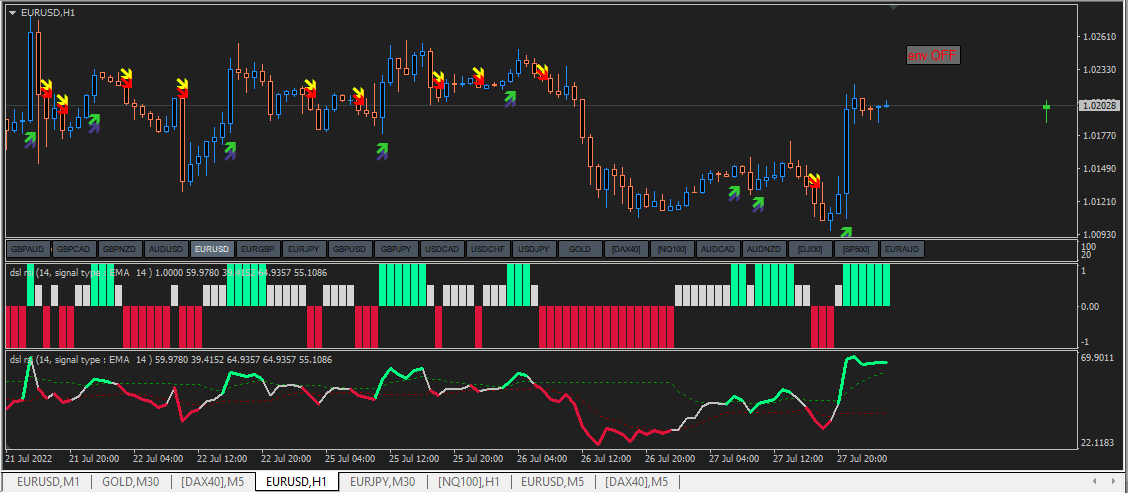This screenshot has width=1128, height=493.
Task: Click the current price label 1.02028
Action: tap(1099, 106)
